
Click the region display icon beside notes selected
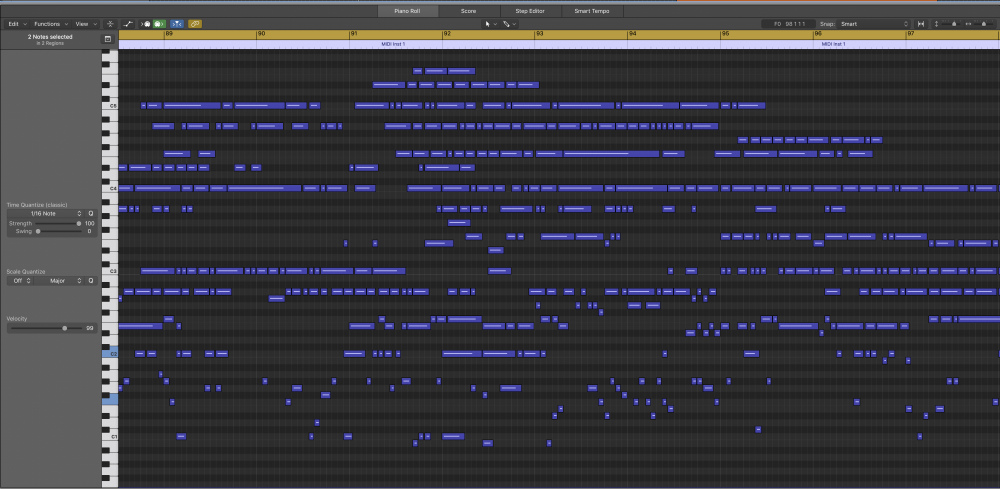pyautogui.click(x=108, y=39)
